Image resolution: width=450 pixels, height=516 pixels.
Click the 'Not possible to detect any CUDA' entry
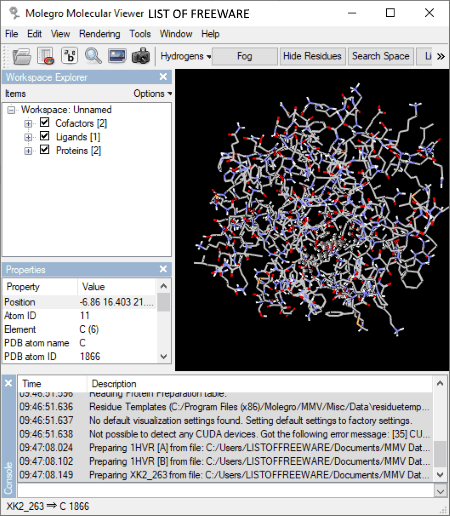tap(225, 434)
